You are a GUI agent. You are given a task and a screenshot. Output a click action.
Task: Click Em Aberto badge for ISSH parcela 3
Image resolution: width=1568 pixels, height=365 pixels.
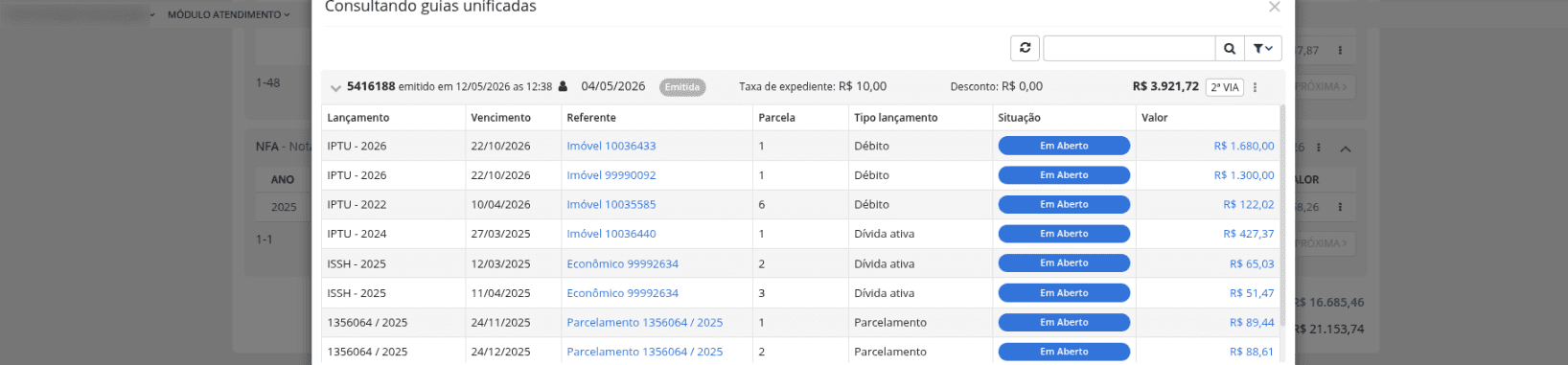pos(1064,293)
